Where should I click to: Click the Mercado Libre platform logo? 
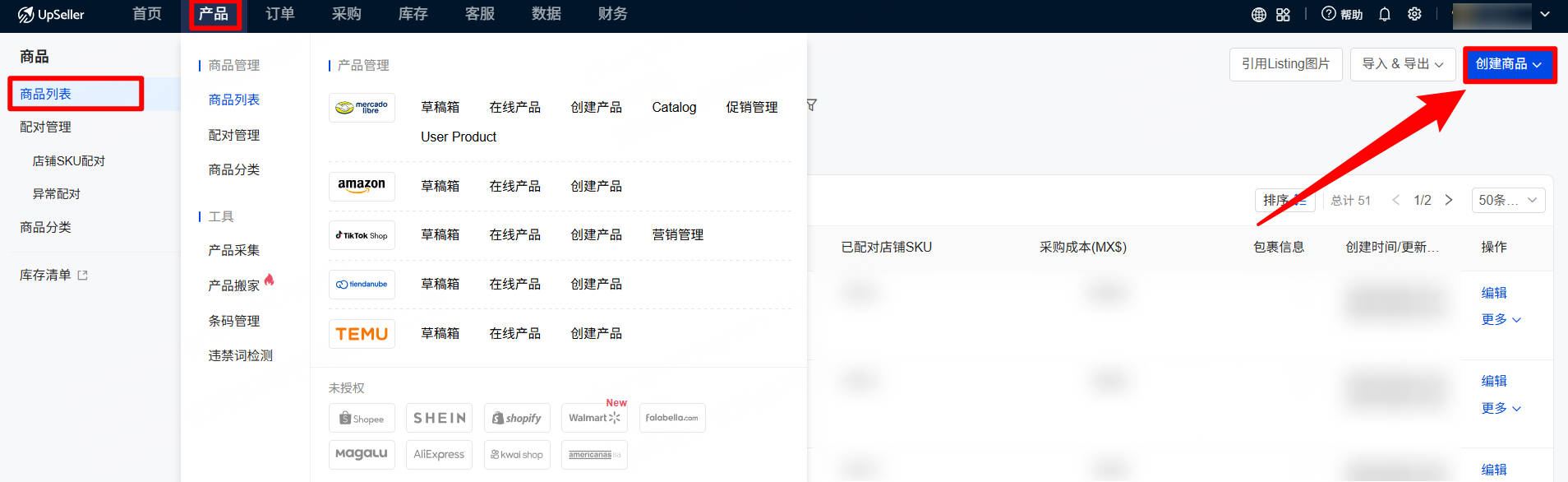362,108
